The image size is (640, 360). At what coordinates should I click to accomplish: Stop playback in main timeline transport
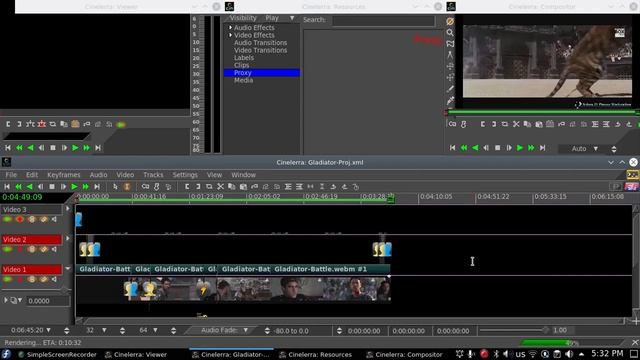[x=52, y=187]
